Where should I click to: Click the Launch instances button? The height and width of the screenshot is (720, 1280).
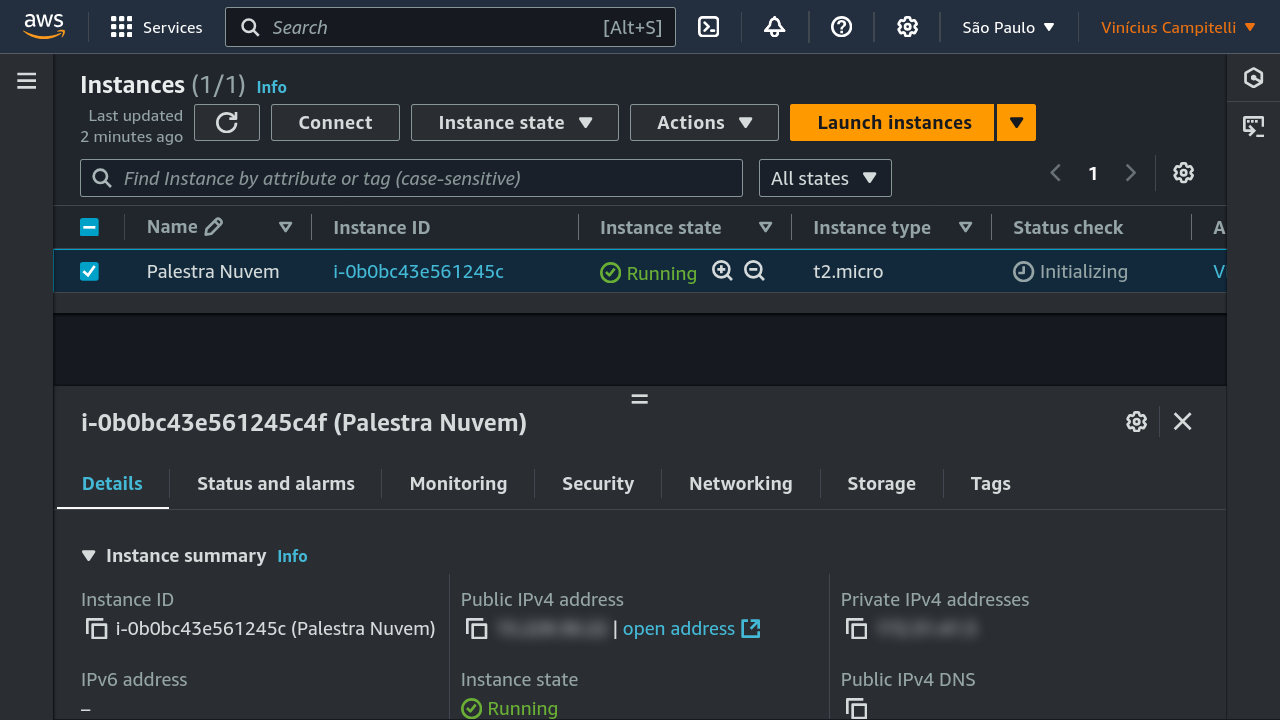pyautogui.click(x=894, y=123)
